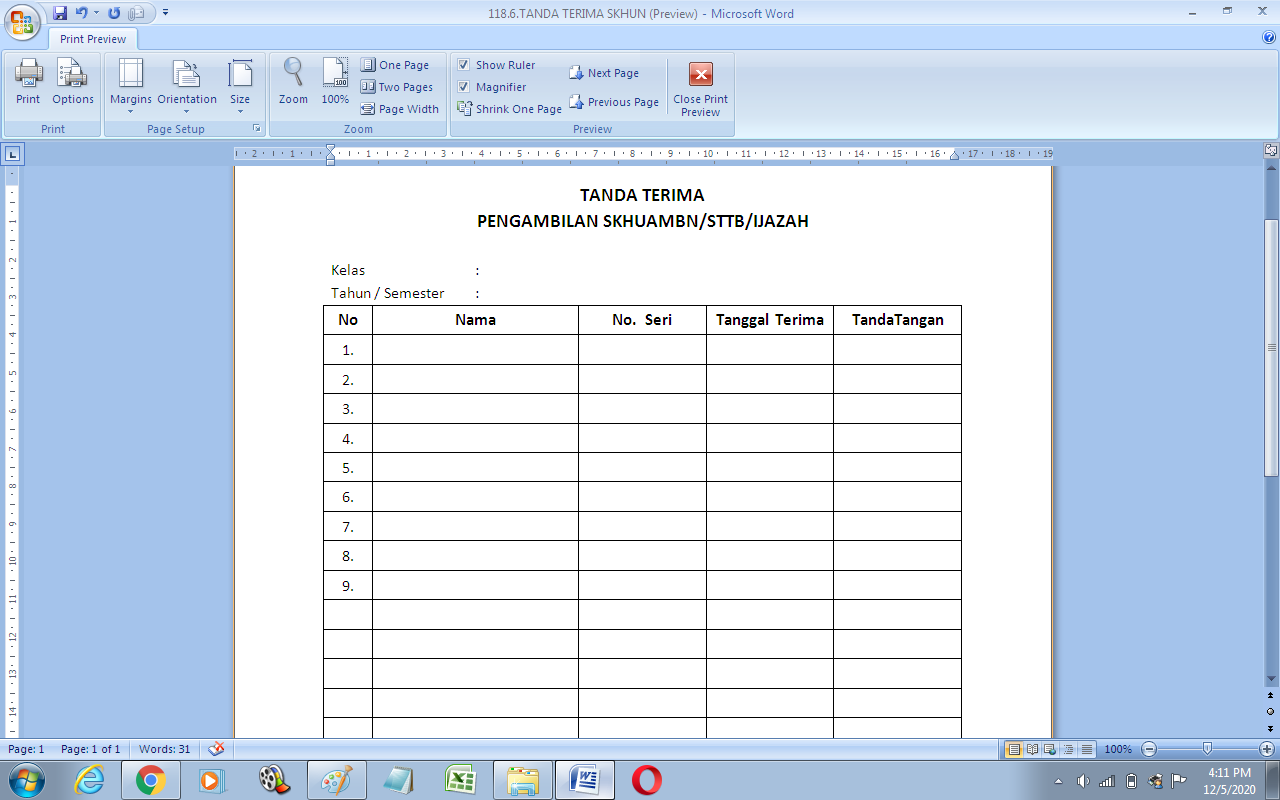Viewport: 1280px width, 800px height.
Task: Set zoom to 100% icon
Action: click(x=335, y=81)
